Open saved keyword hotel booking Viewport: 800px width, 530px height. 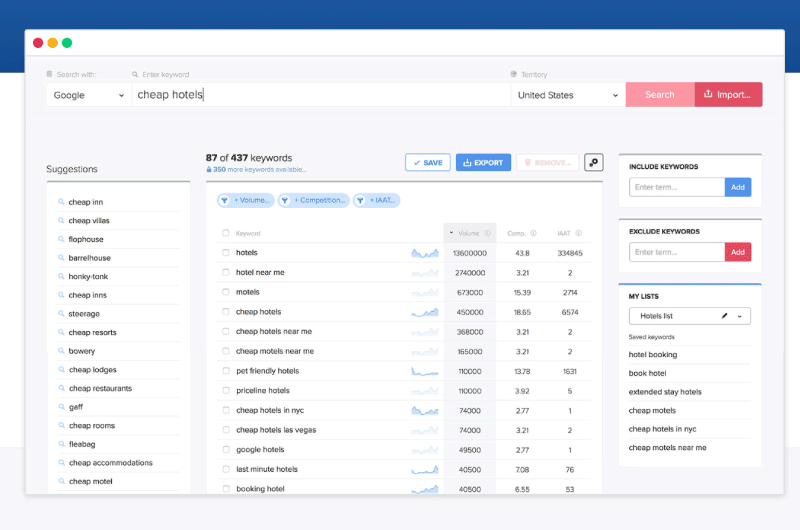653,355
